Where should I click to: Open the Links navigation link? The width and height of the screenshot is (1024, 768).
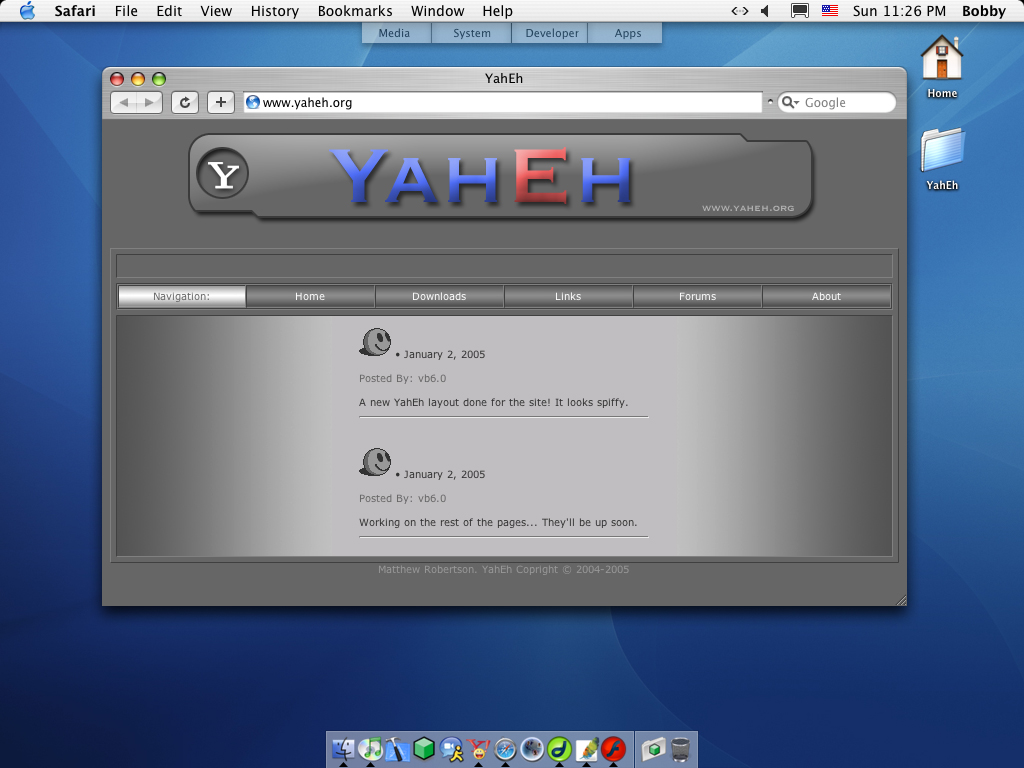(x=568, y=296)
